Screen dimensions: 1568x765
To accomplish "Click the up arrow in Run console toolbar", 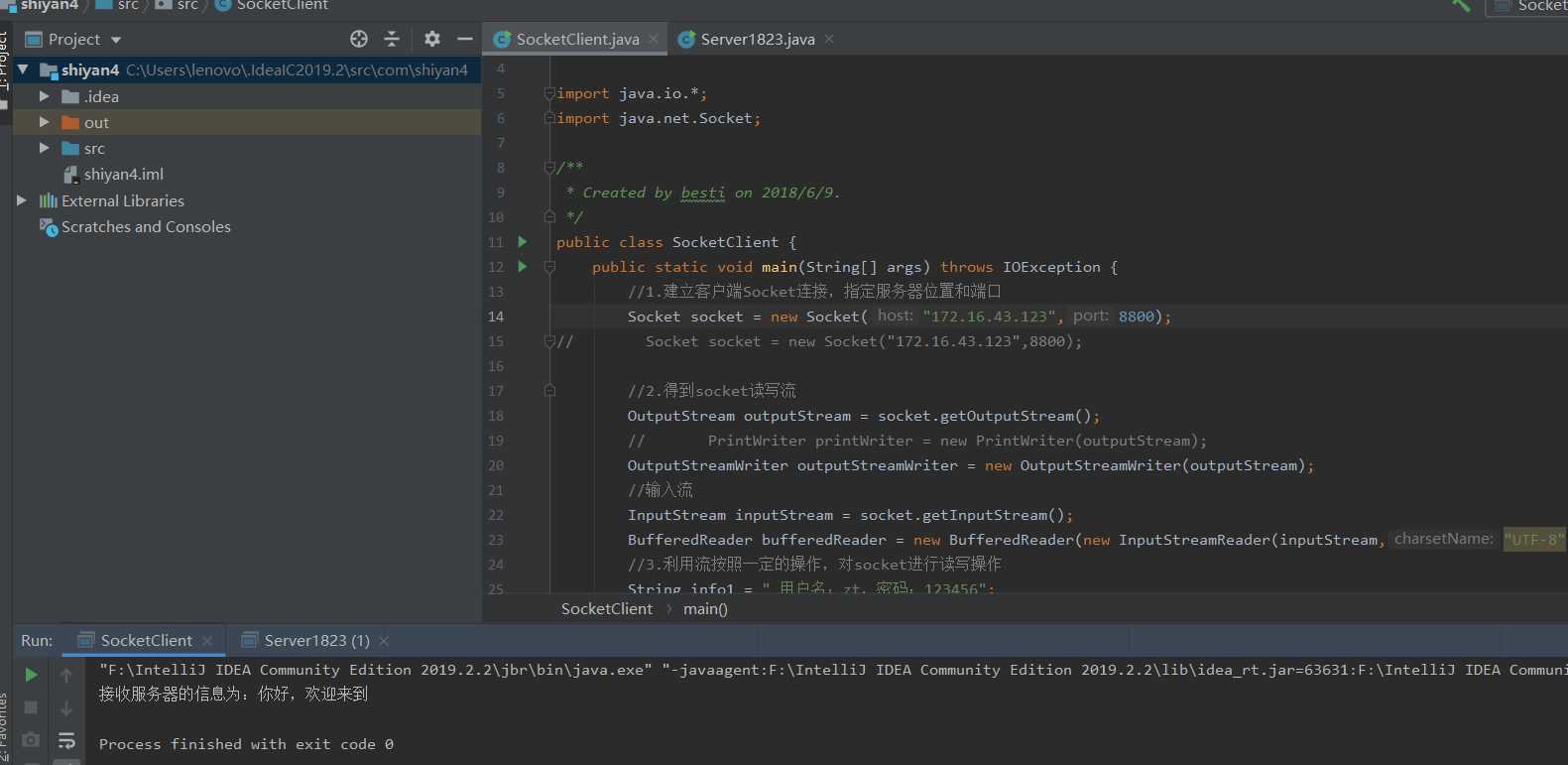I will pyautogui.click(x=66, y=675).
